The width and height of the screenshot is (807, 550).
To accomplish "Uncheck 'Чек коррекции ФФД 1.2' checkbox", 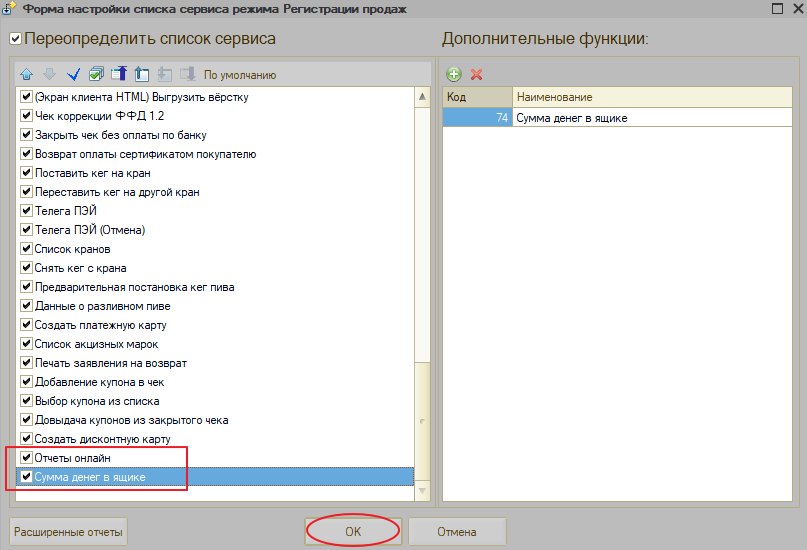I will (26, 116).
